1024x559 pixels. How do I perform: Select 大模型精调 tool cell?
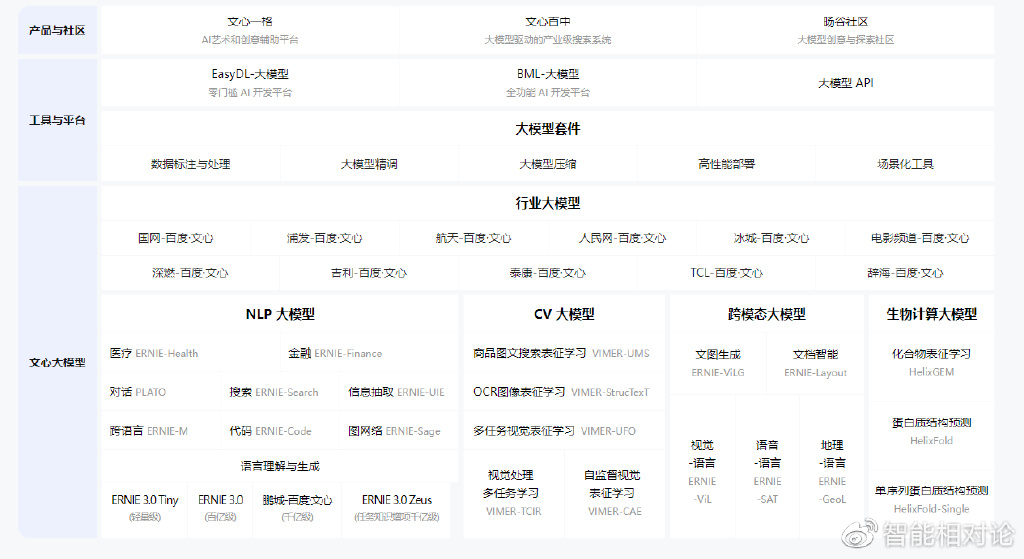point(369,164)
